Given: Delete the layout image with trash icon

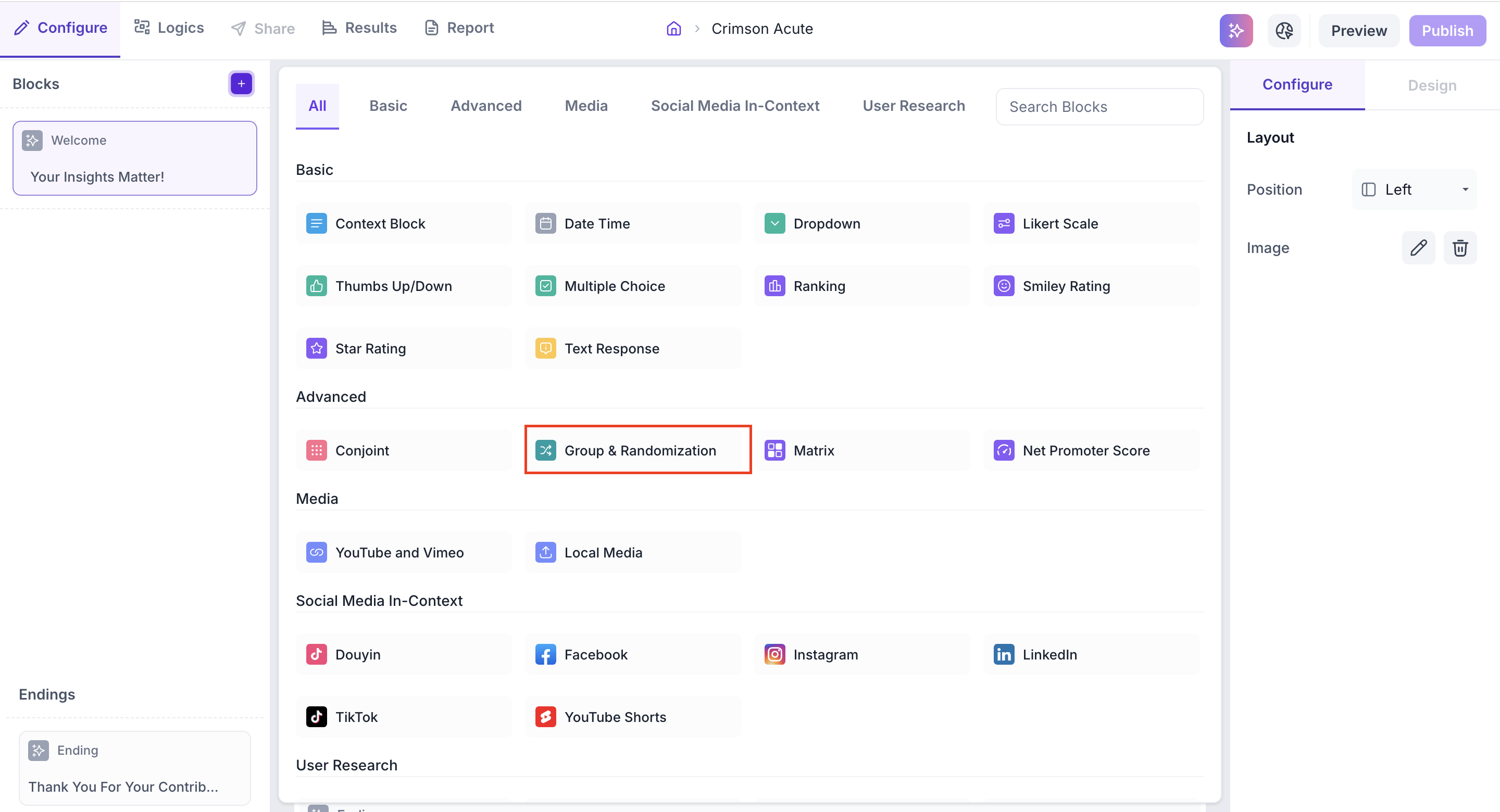Looking at the screenshot, I should pos(1460,248).
